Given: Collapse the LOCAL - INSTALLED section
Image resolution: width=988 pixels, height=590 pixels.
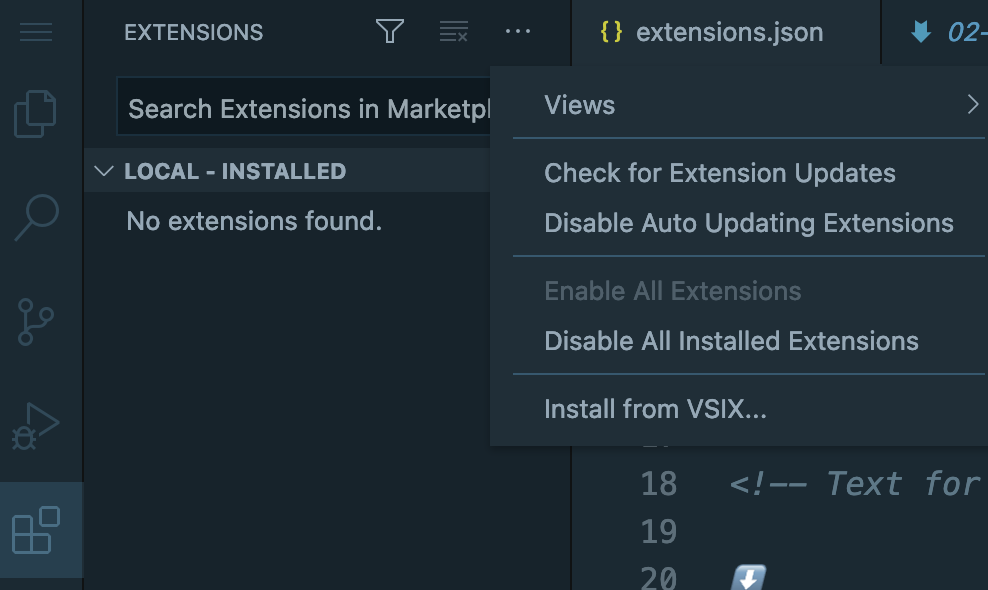Looking at the screenshot, I should point(104,170).
